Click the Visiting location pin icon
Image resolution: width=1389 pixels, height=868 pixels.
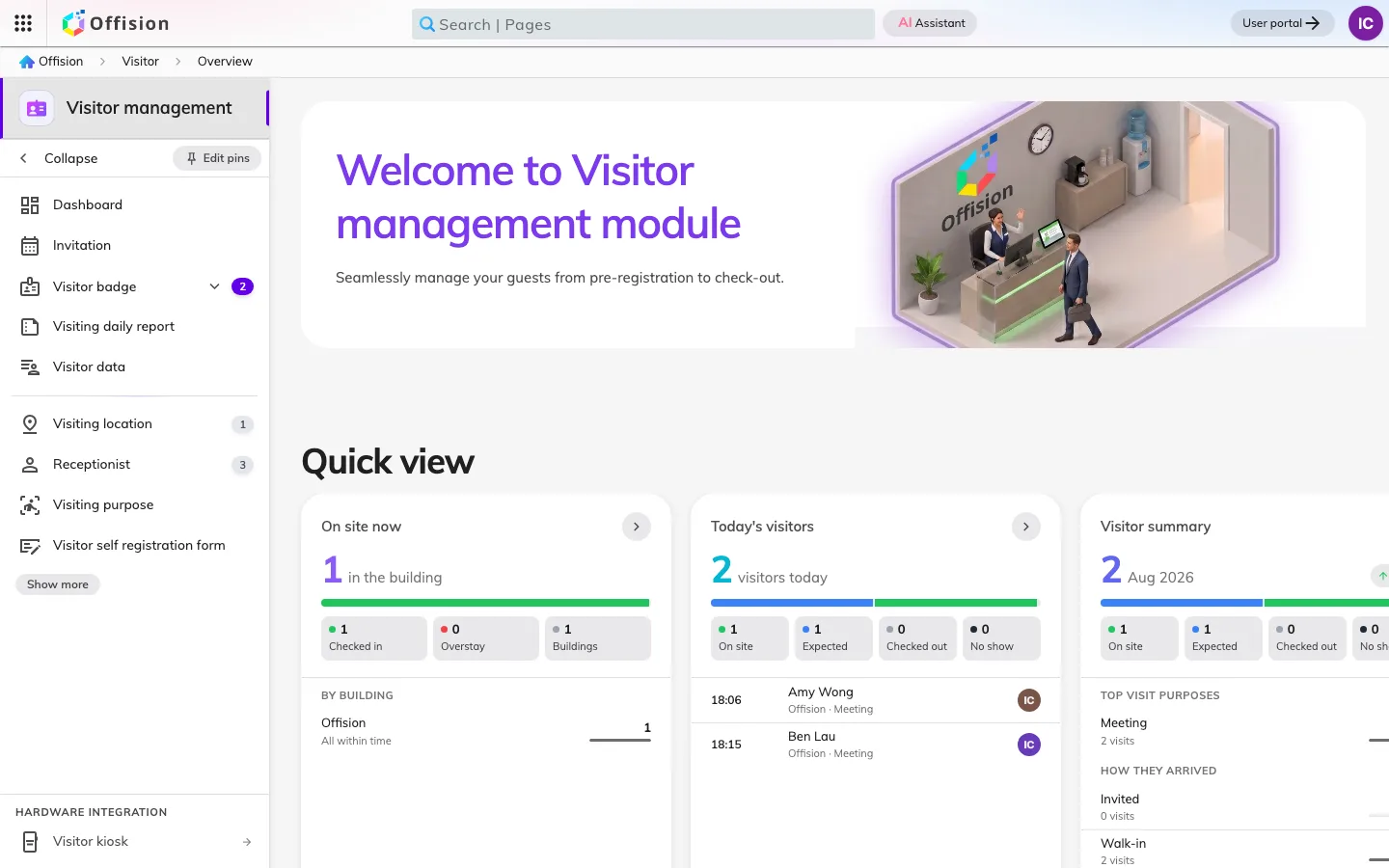30,424
